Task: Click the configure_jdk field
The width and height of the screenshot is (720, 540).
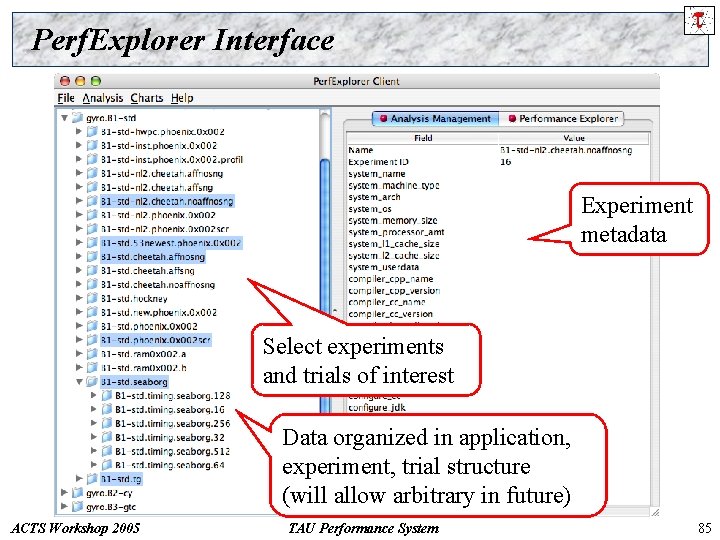Action: tap(377, 407)
